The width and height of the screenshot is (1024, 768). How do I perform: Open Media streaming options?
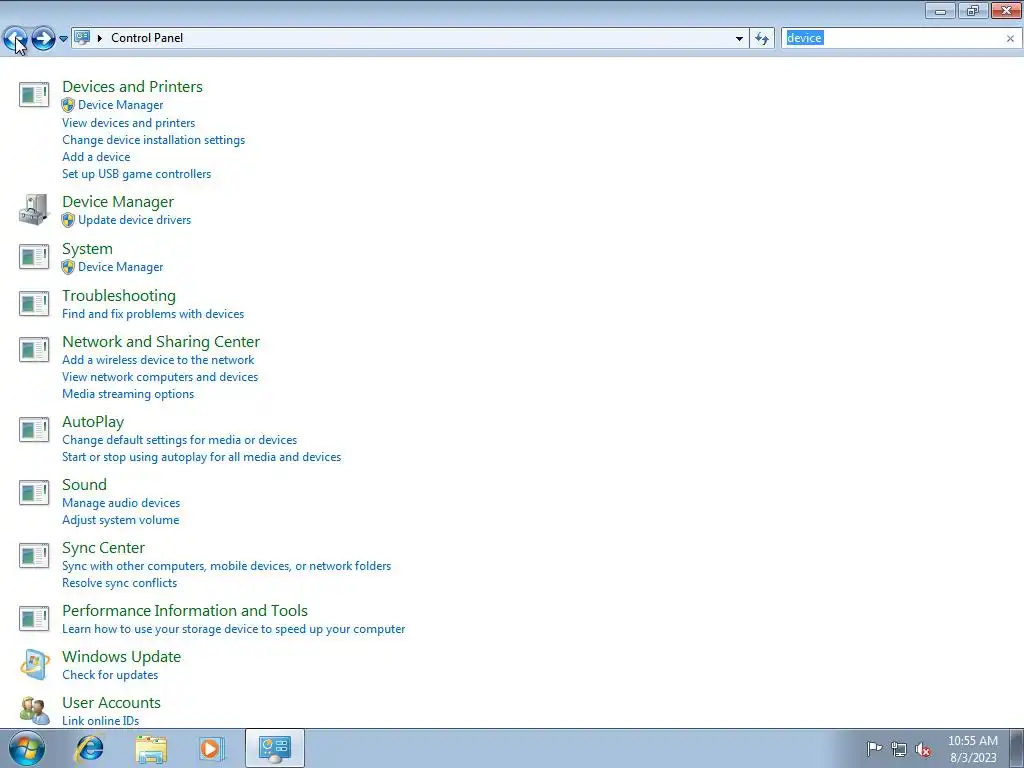pos(128,394)
